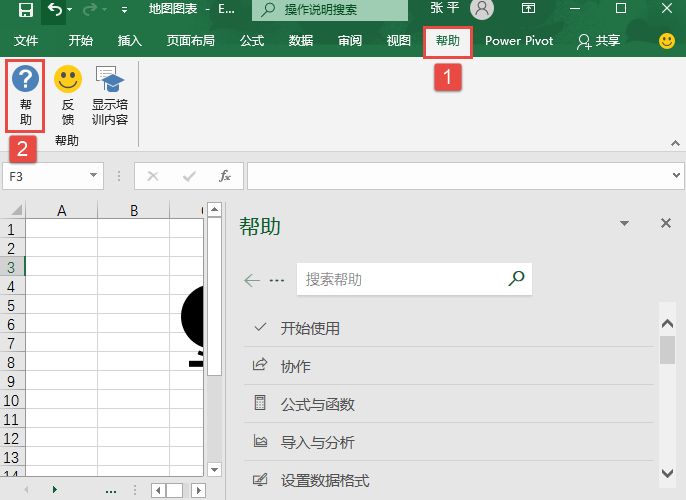Click the sheet horizontal scroll right arrow
Screen dimensions: 686x500
(199, 490)
